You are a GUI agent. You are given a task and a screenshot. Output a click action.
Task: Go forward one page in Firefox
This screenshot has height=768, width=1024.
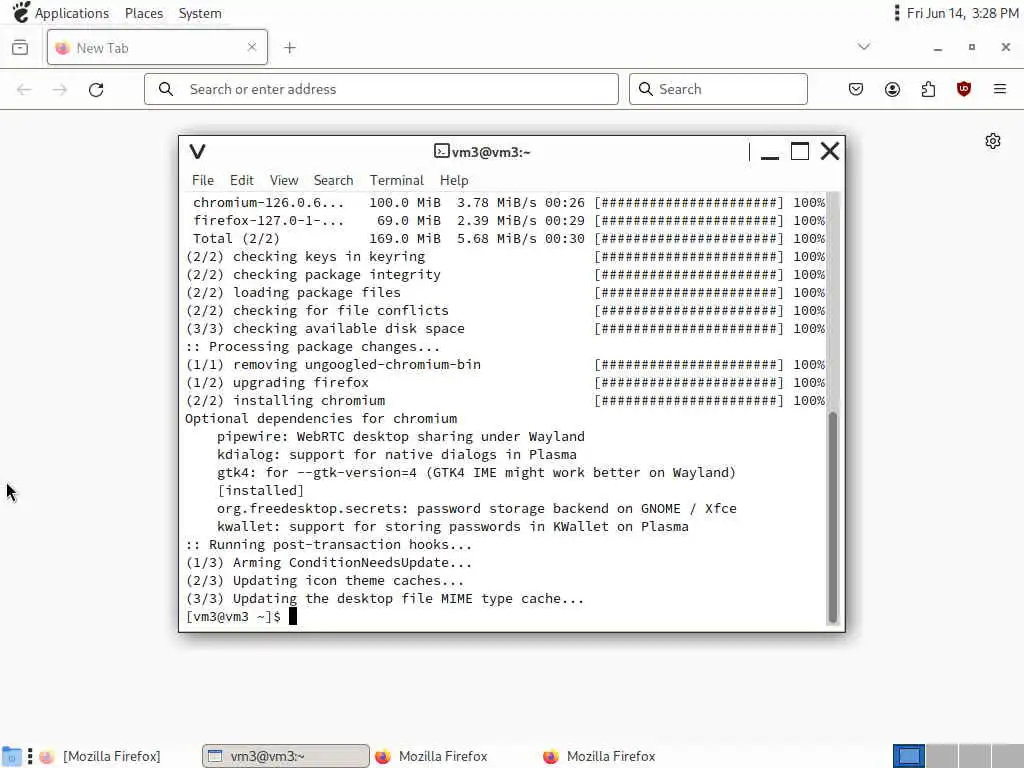[x=60, y=89]
